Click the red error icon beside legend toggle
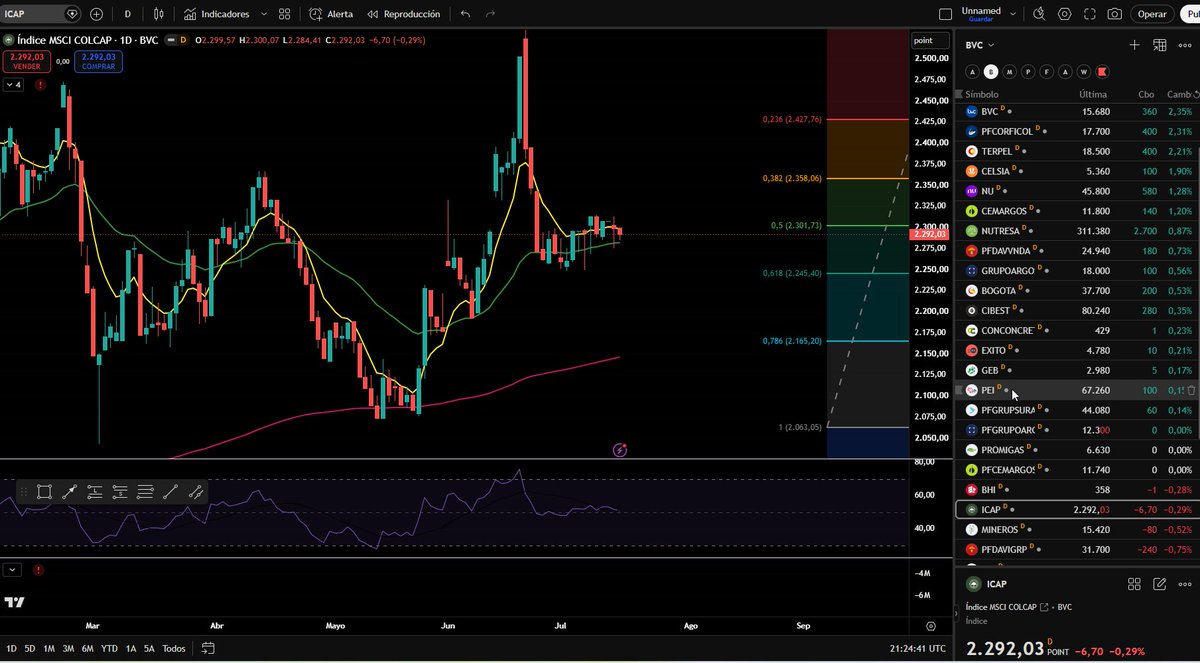This screenshot has width=1200, height=663. (40, 85)
